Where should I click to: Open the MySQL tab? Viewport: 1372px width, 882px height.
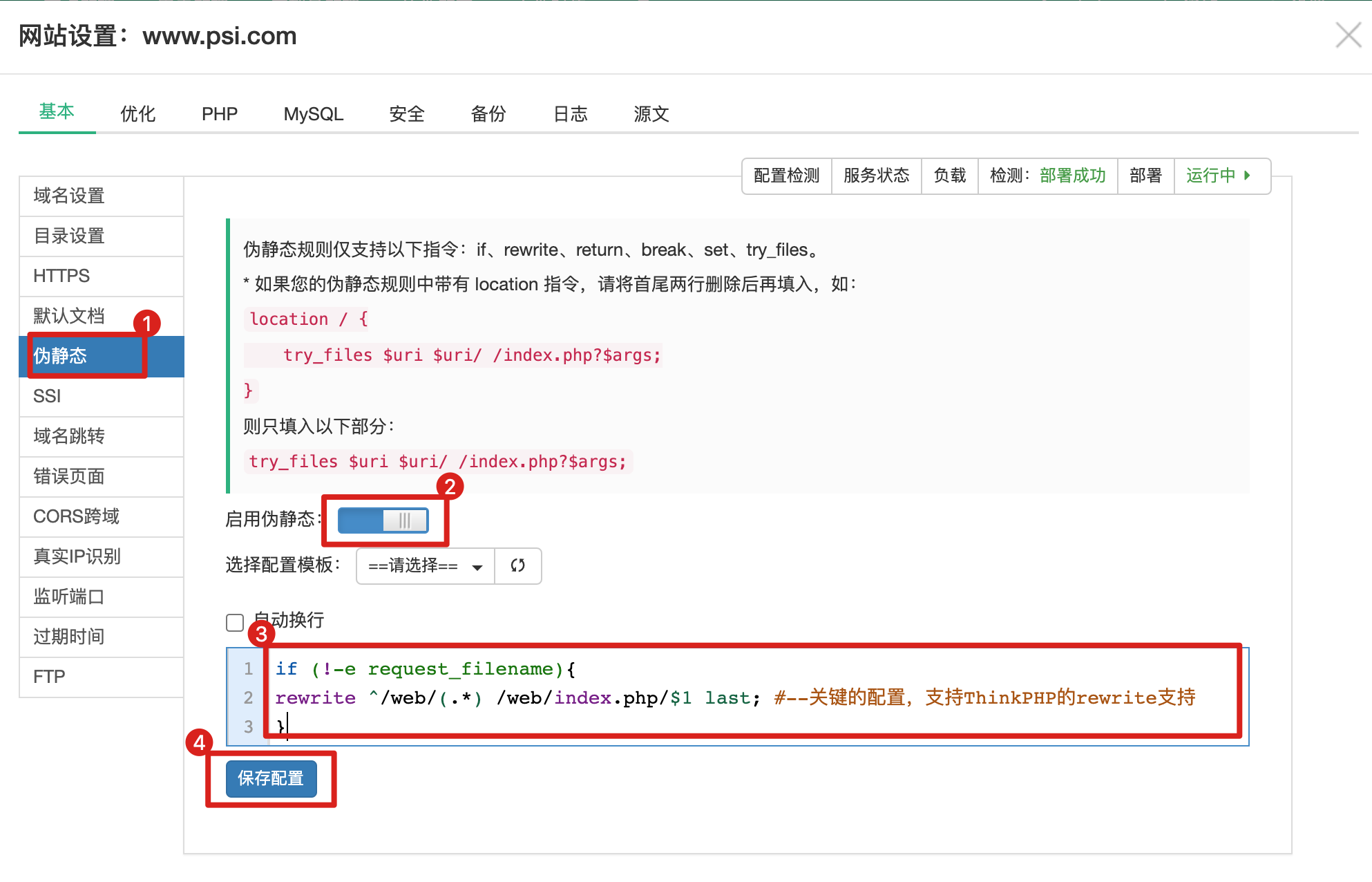(313, 114)
